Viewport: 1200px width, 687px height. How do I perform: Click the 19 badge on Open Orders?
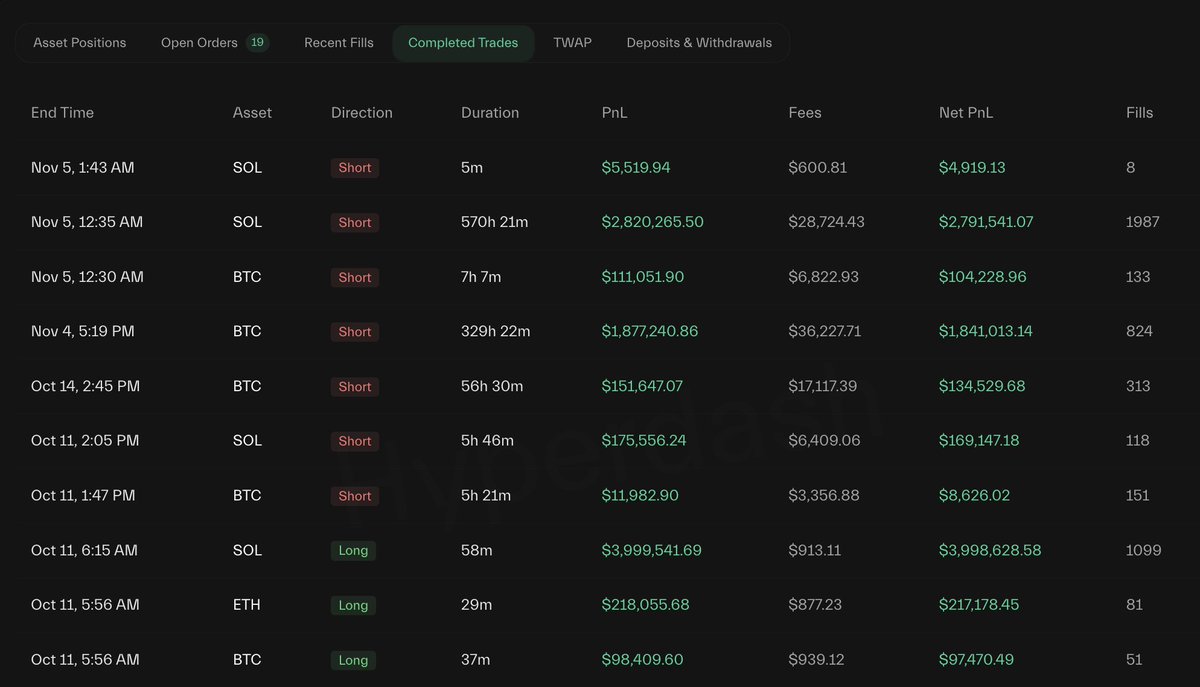[x=257, y=43]
